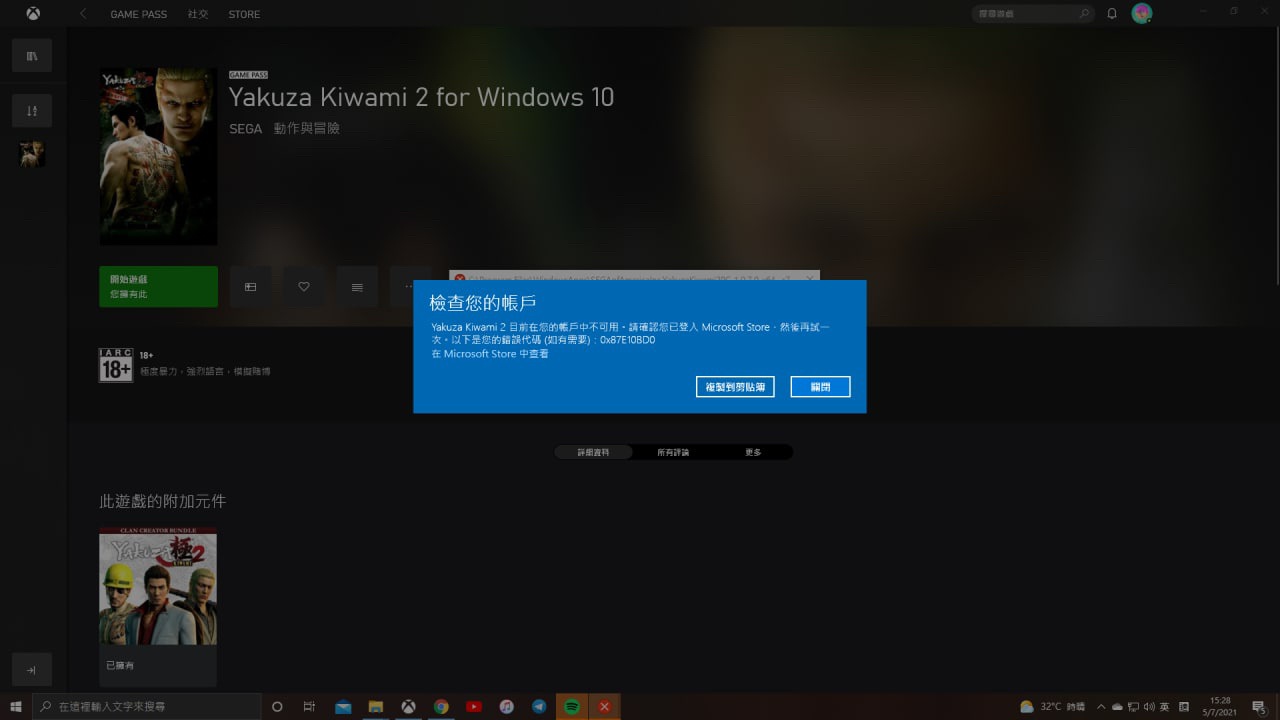Open File Explorer on the taskbar
Image resolution: width=1280 pixels, height=720 pixels.
[376, 706]
